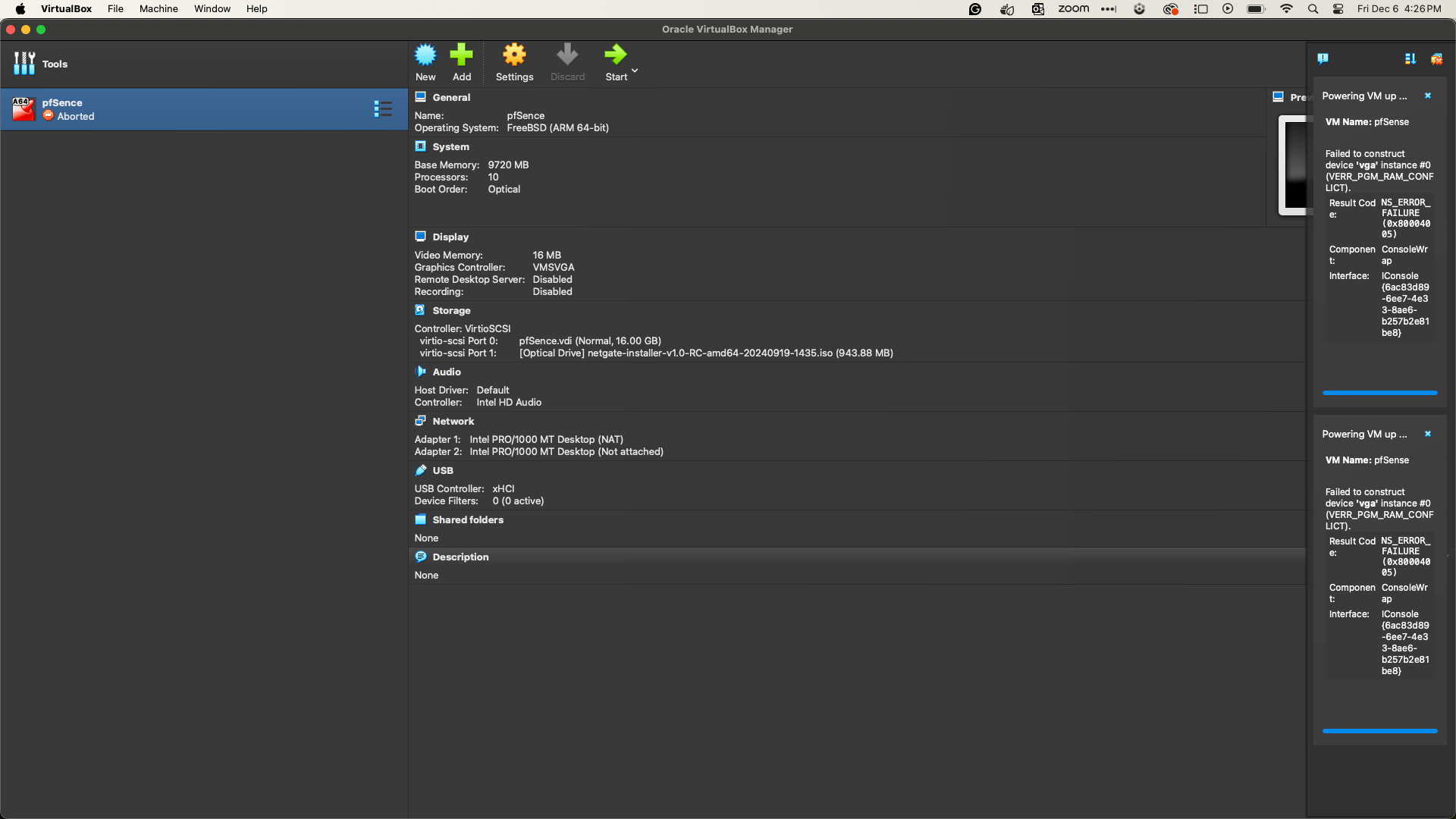Click the Display section header icon
The height and width of the screenshot is (819, 1456).
pyautogui.click(x=420, y=237)
